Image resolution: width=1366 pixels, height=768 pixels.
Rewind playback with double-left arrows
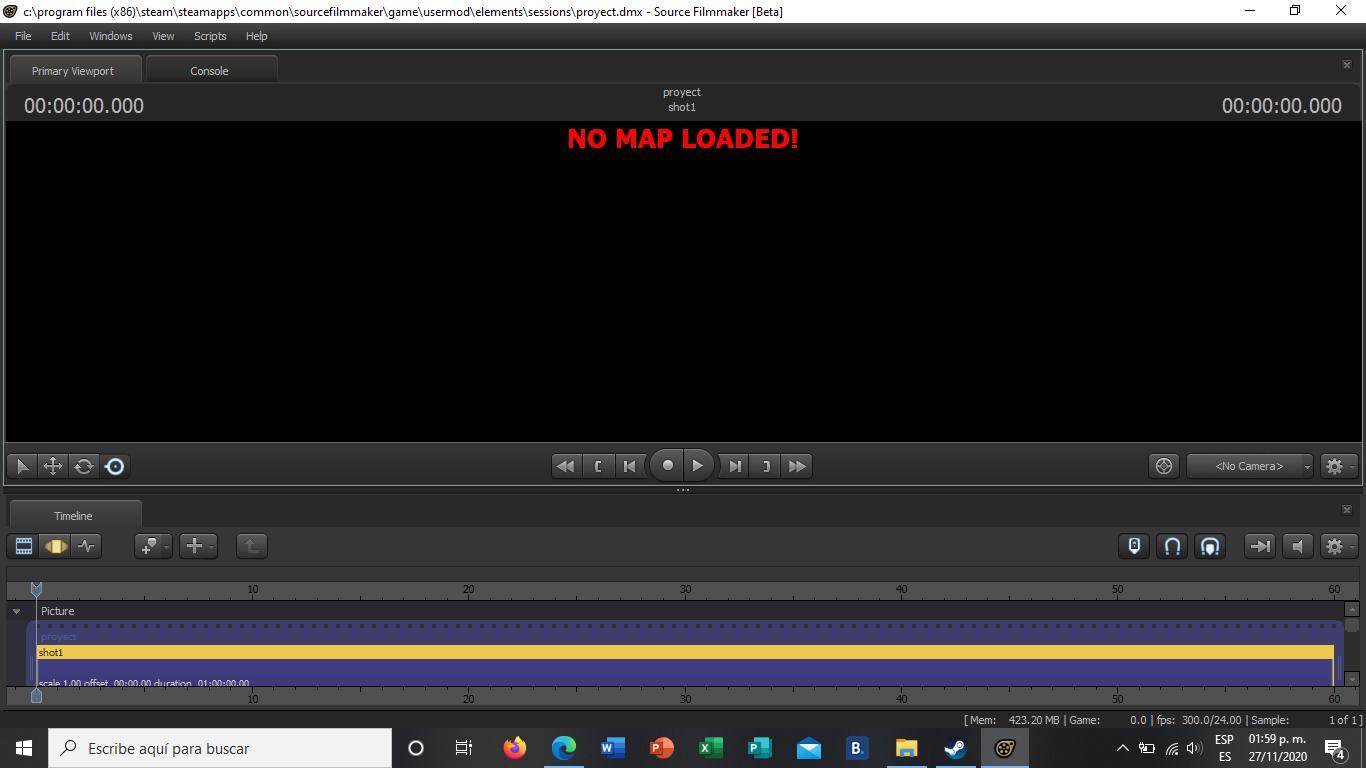click(x=565, y=466)
